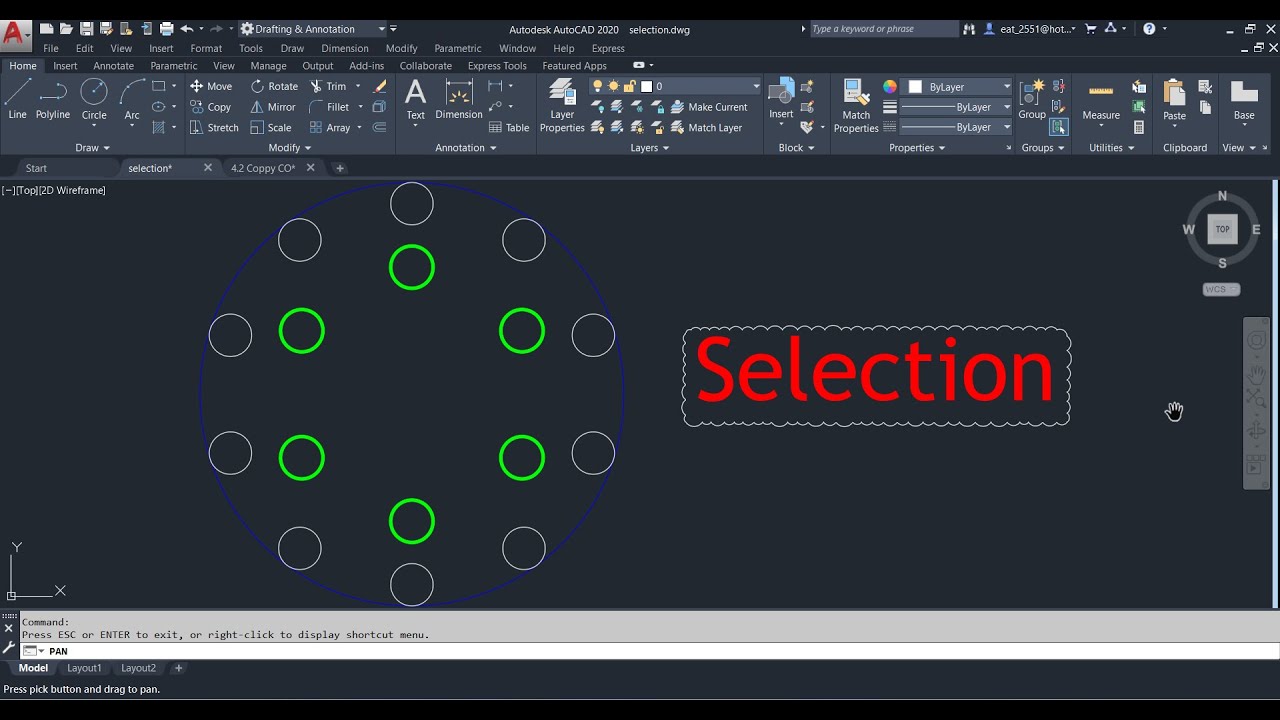Open the linetype ByLayer dropdown
This screenshot has height=720, width=1280.
[957, 127]
